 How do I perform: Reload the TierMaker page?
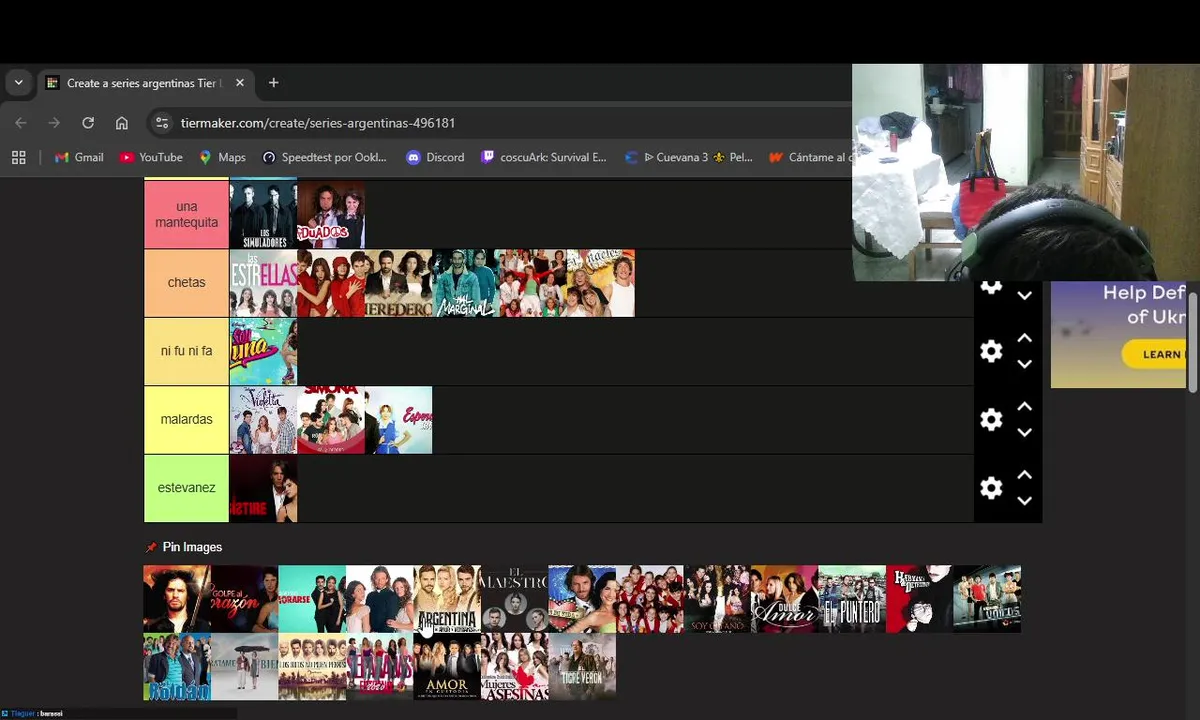[88, 123]
